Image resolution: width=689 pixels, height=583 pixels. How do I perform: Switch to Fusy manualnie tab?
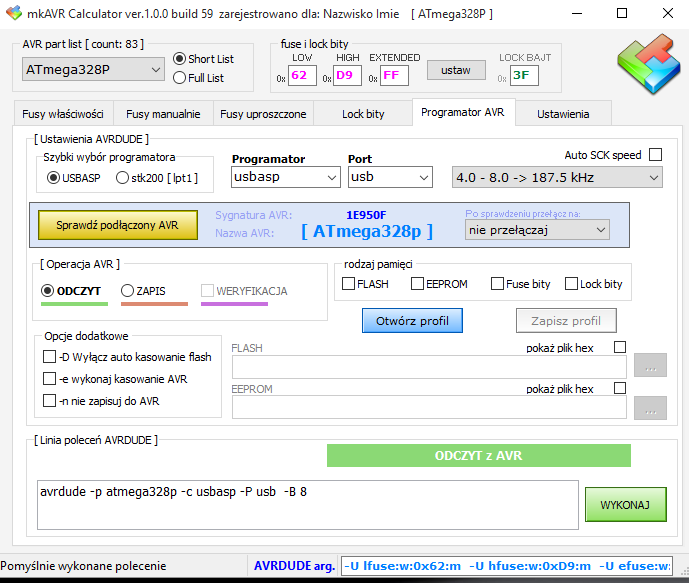163,114
